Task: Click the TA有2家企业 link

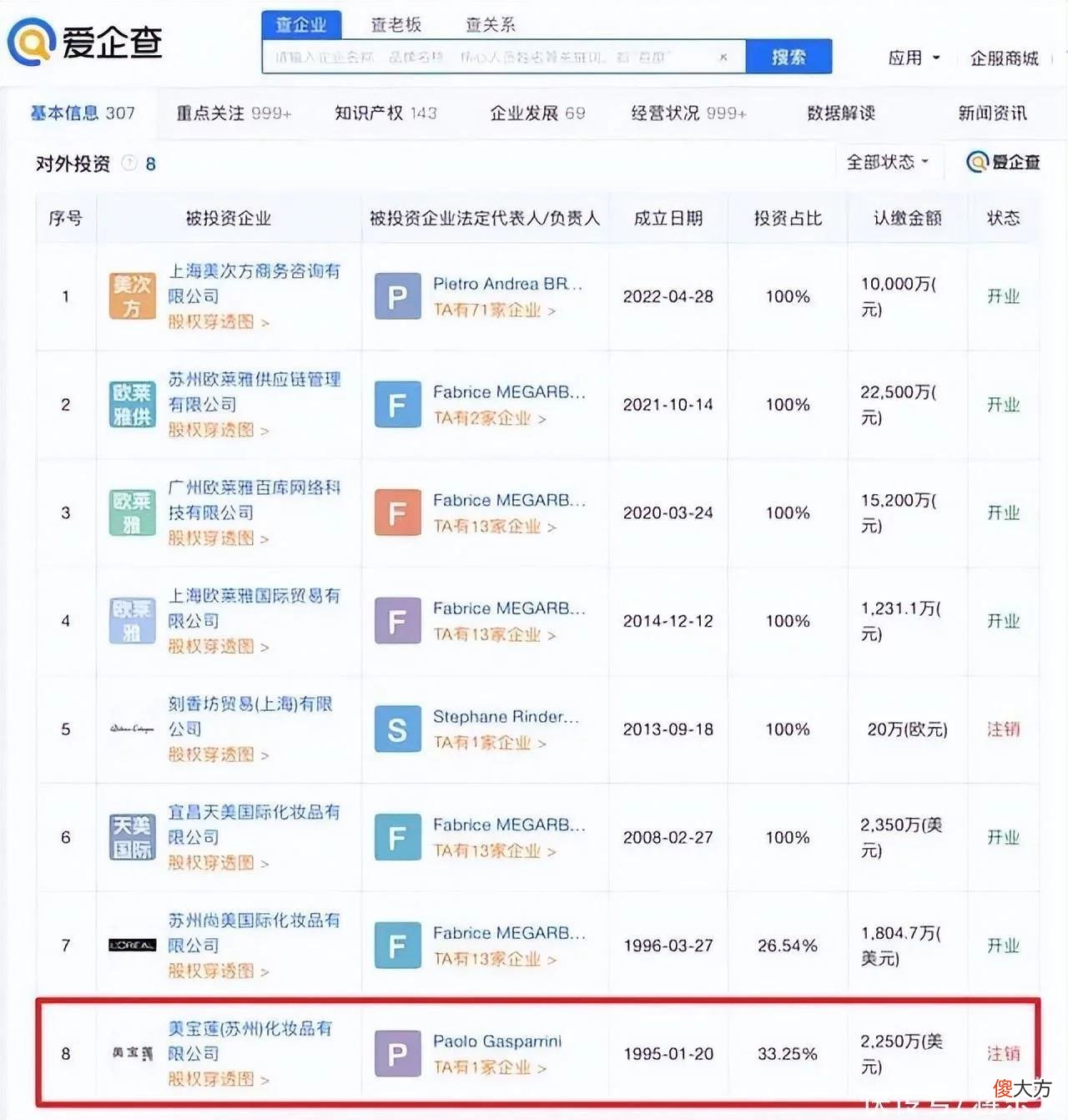Action: (490, 418)
